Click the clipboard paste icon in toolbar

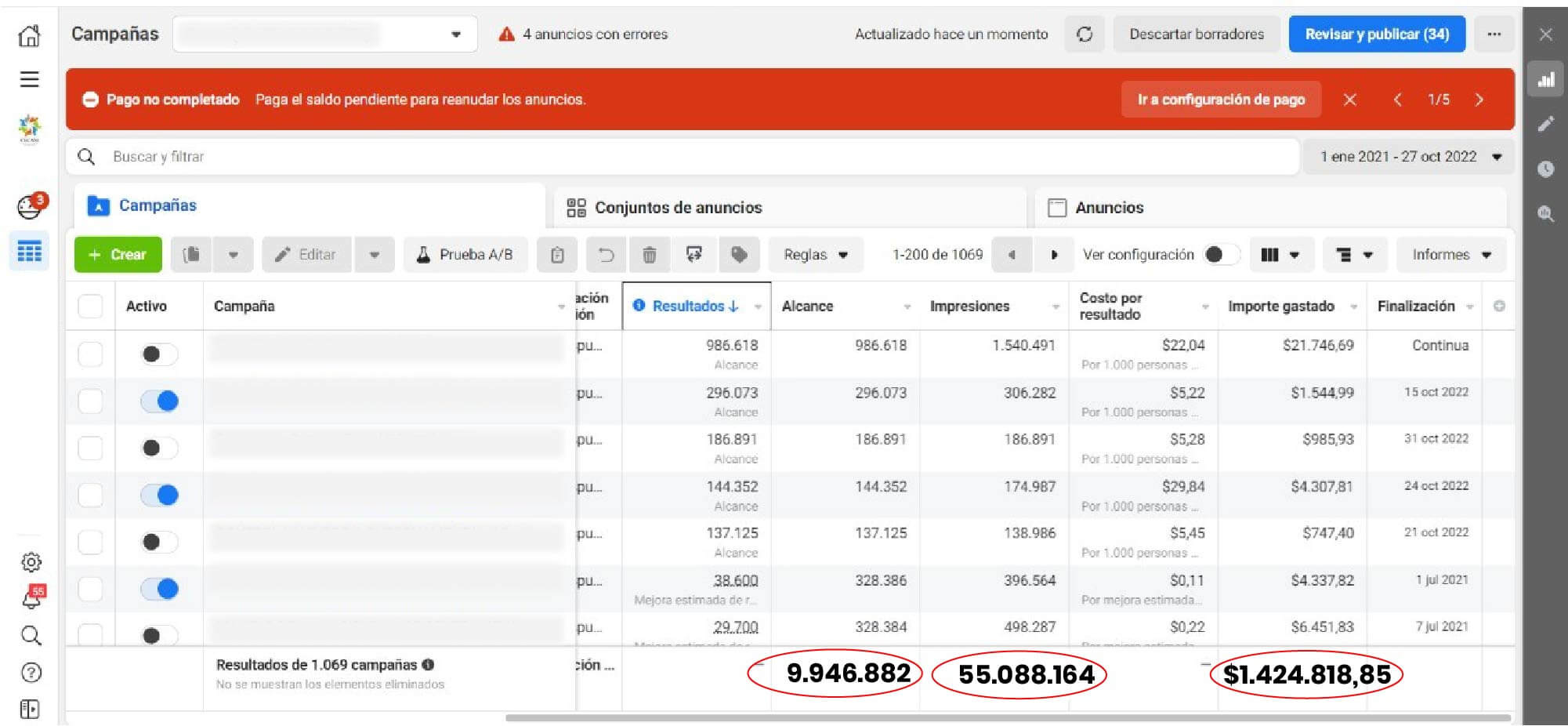pyautogui.click(x=557, y=255)
